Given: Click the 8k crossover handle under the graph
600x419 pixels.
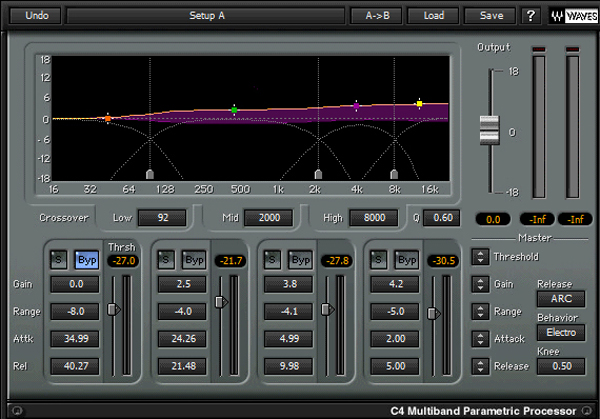Looking at the screenshot, I should 394,174.
